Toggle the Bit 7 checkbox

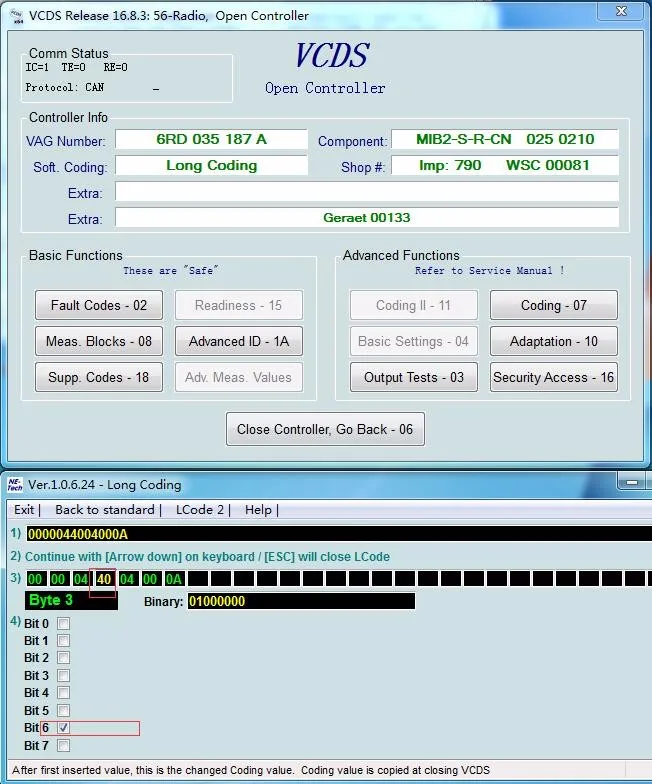pos(64,746)
